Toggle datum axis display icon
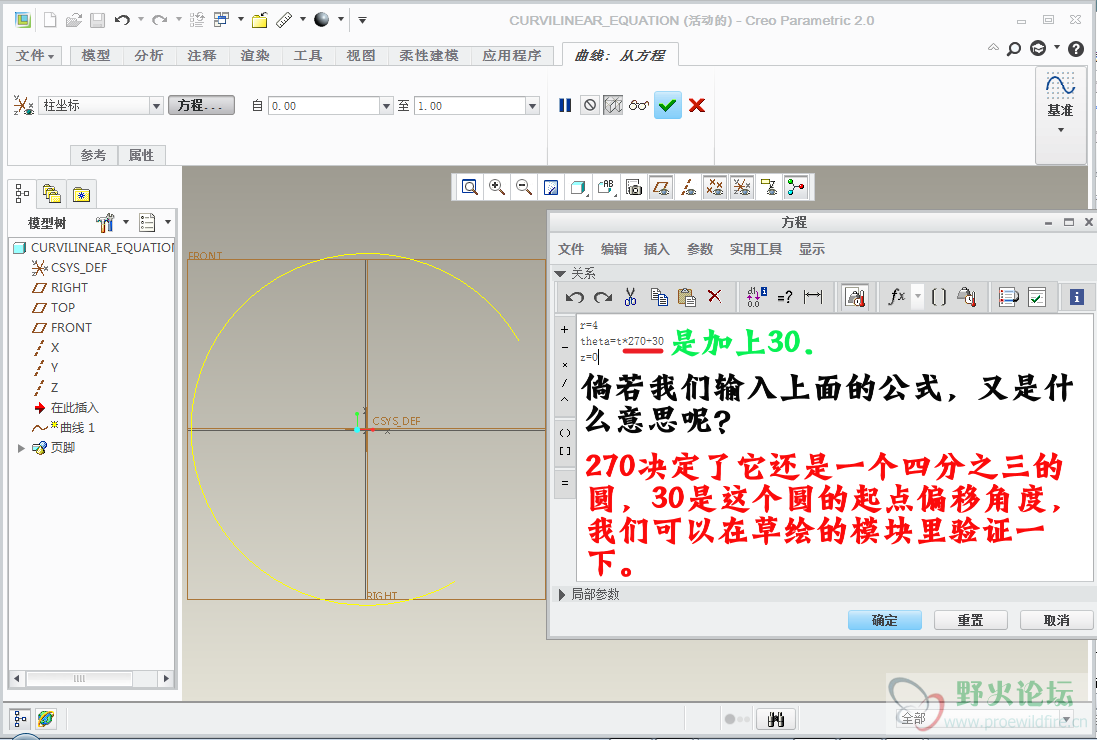This screenshot has height=740, width=1097. click(x=688, y=187)
